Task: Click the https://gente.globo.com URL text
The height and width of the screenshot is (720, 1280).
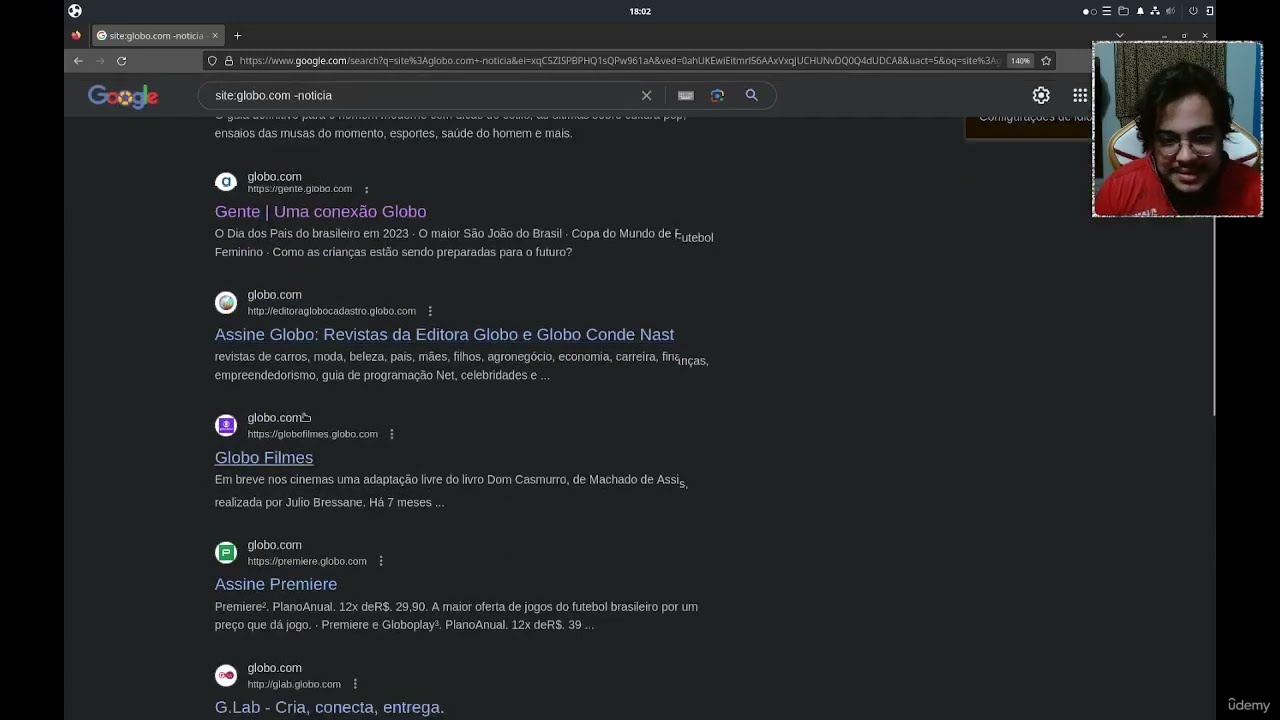Action: pyautogui.click(x=300, y=189)
